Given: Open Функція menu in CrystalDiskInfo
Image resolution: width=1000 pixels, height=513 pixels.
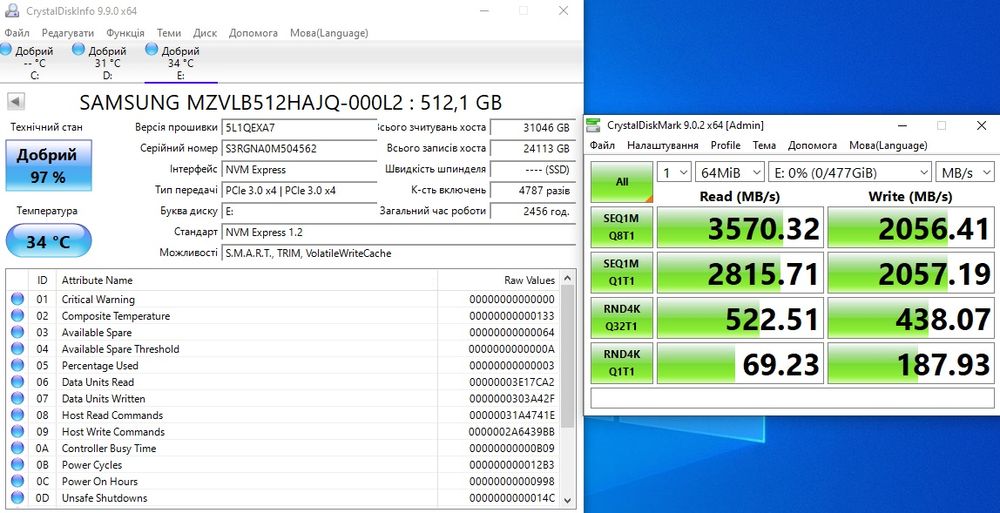Looking at the screenshot, I should (x=125, y=33).
